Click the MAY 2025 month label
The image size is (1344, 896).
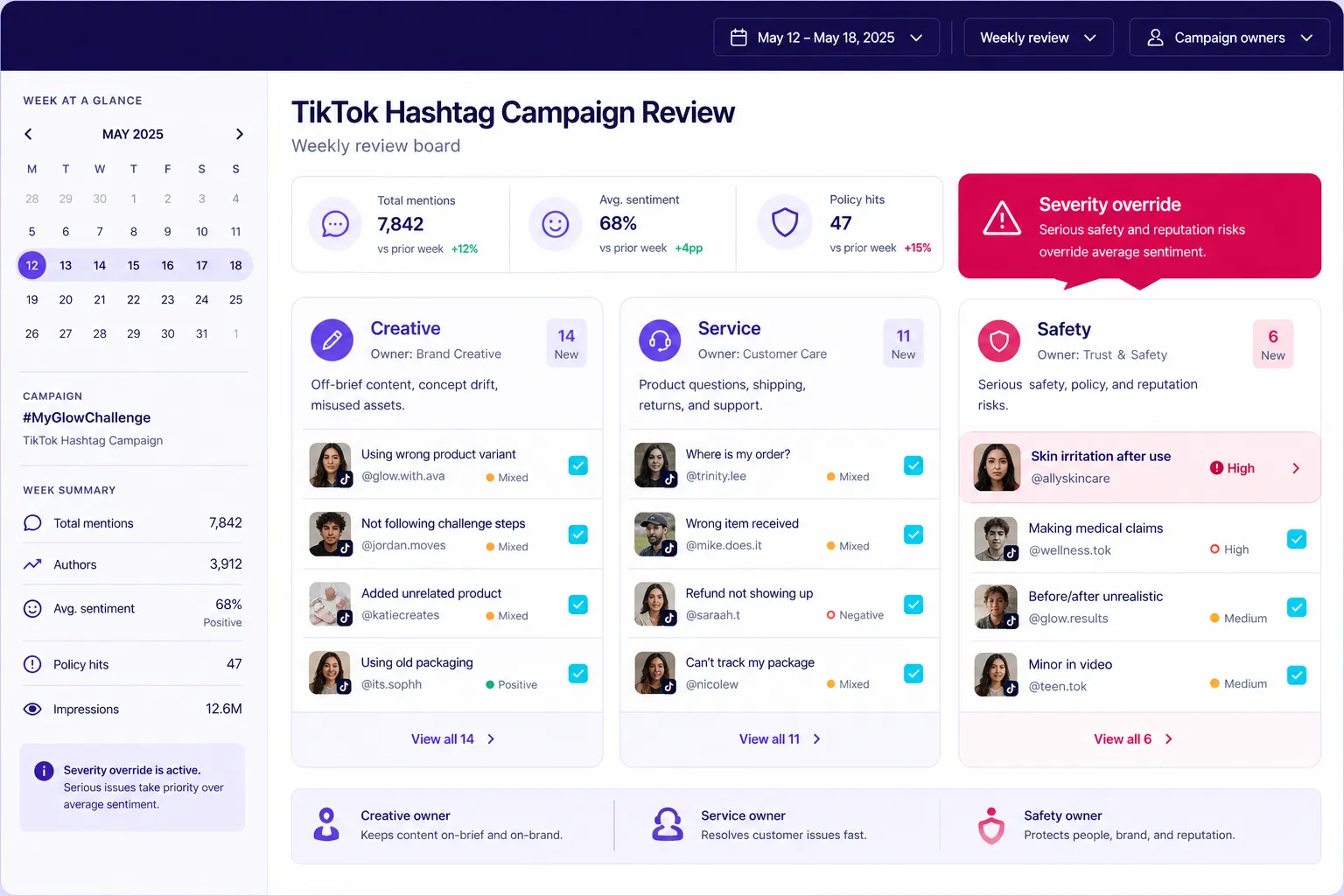coord(133,134)
